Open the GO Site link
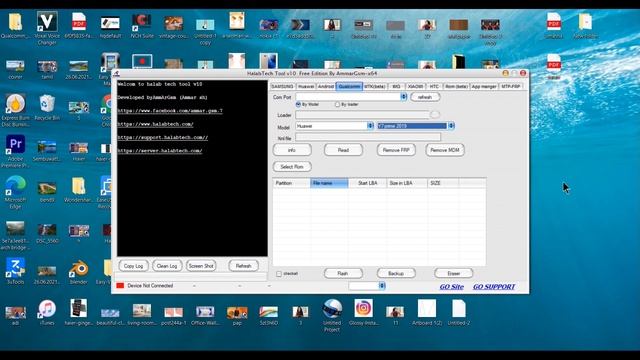This screenshot has height=360, width=640. click(x=451, y=287)
